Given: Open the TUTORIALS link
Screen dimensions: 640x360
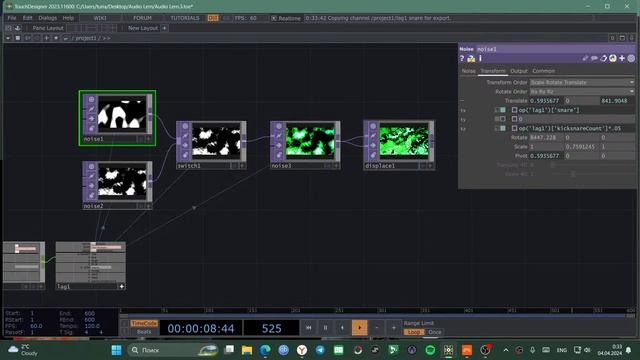Looking at the screenshot, I should click(185, 18).
